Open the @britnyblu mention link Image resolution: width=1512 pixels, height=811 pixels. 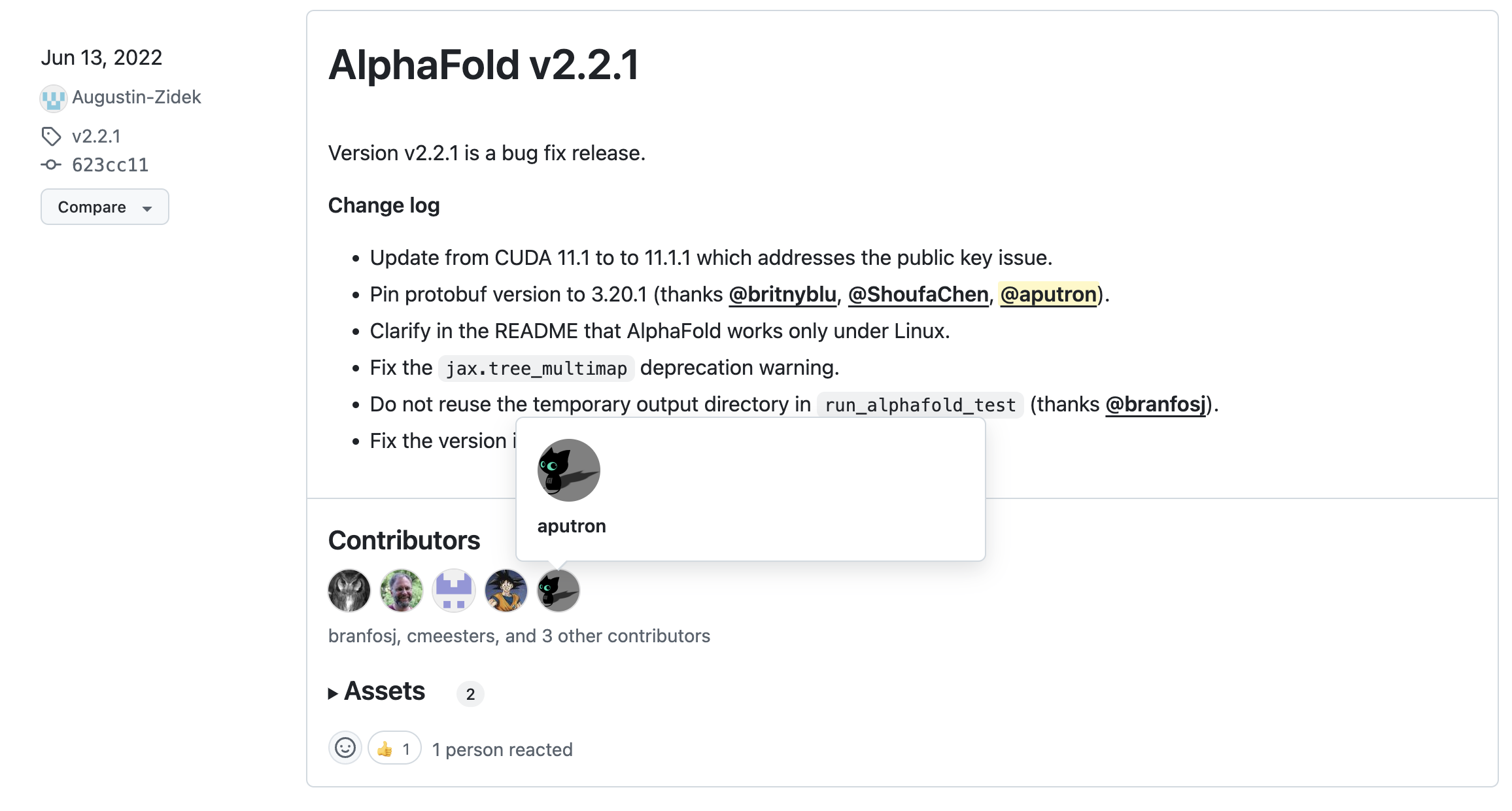pos(782,294)
